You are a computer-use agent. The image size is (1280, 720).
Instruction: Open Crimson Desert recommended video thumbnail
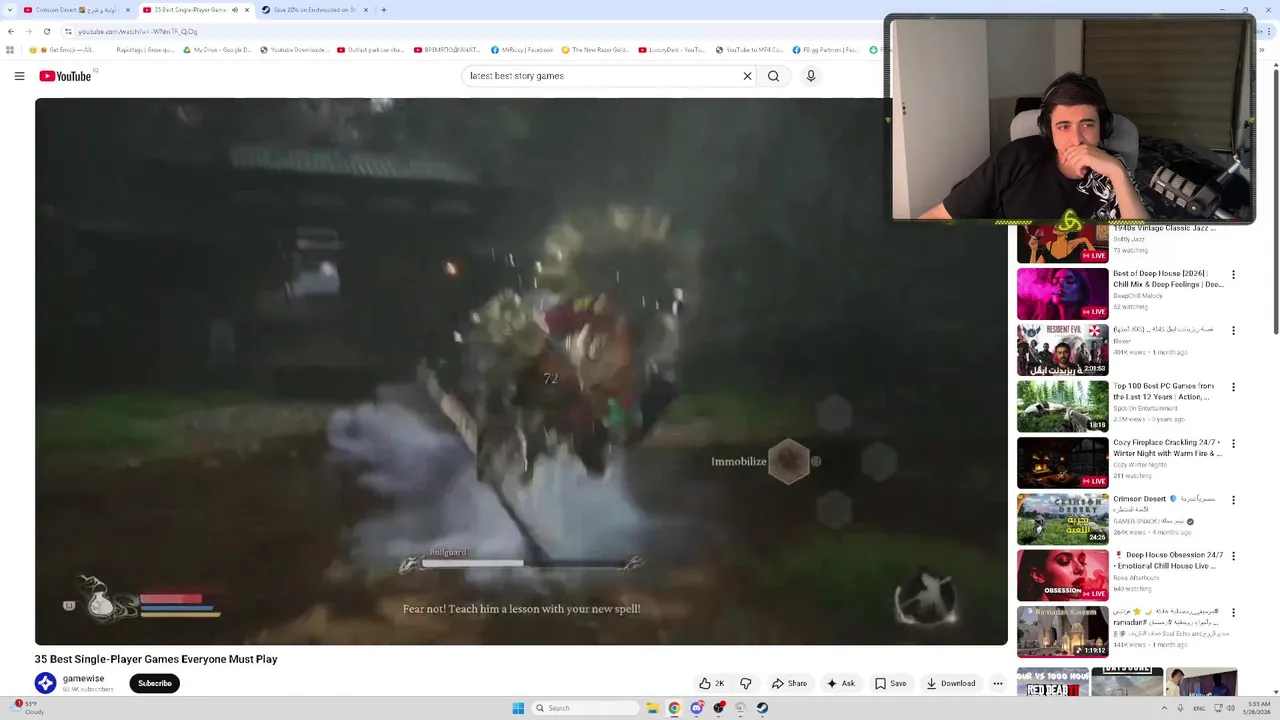point(1062,518)
